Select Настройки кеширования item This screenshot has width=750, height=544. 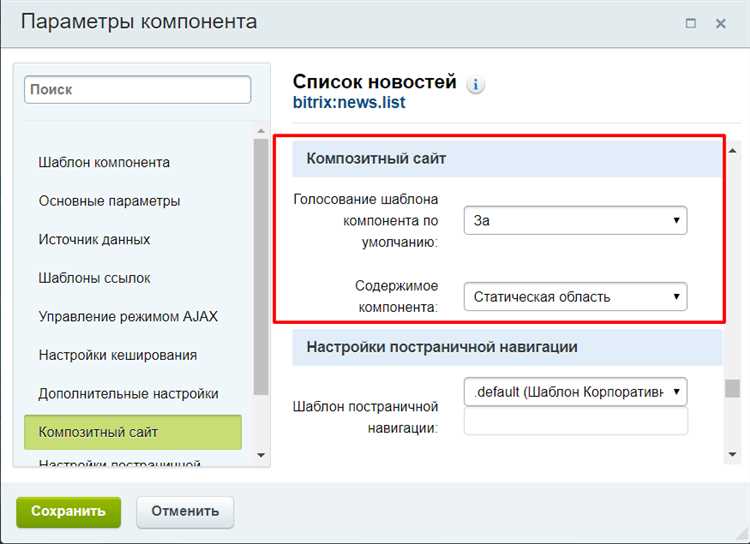pyautogui.click(x=118, y=355)
